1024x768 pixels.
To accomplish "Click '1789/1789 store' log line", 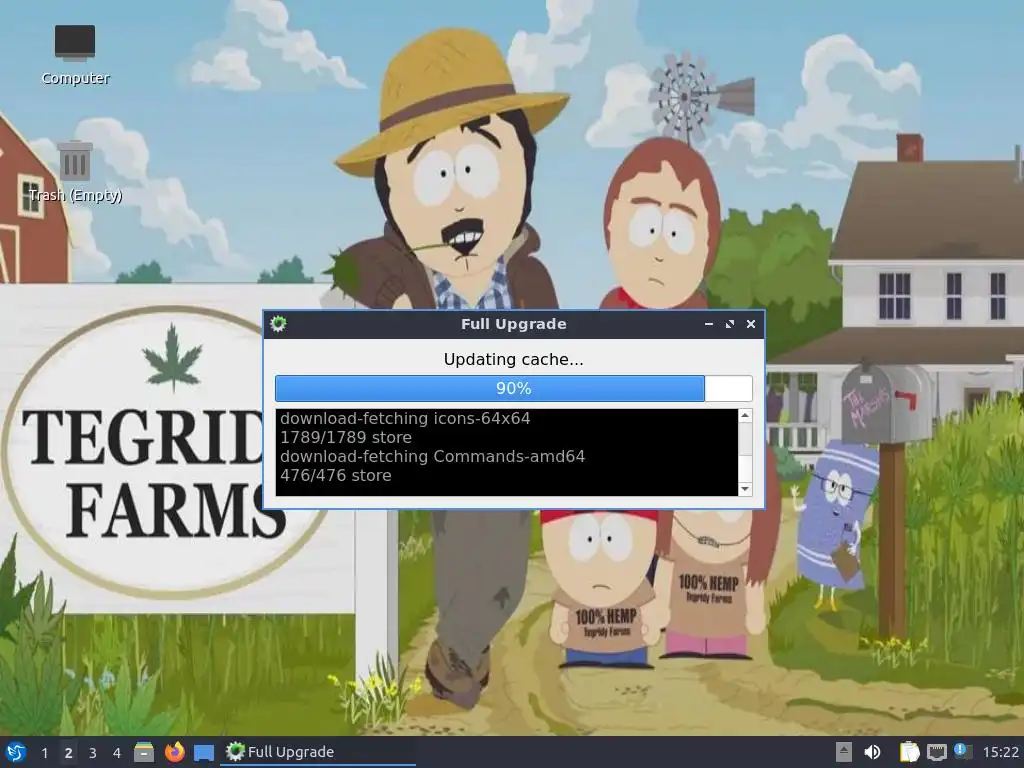I will pyautogui.click(x=346, y=438).
